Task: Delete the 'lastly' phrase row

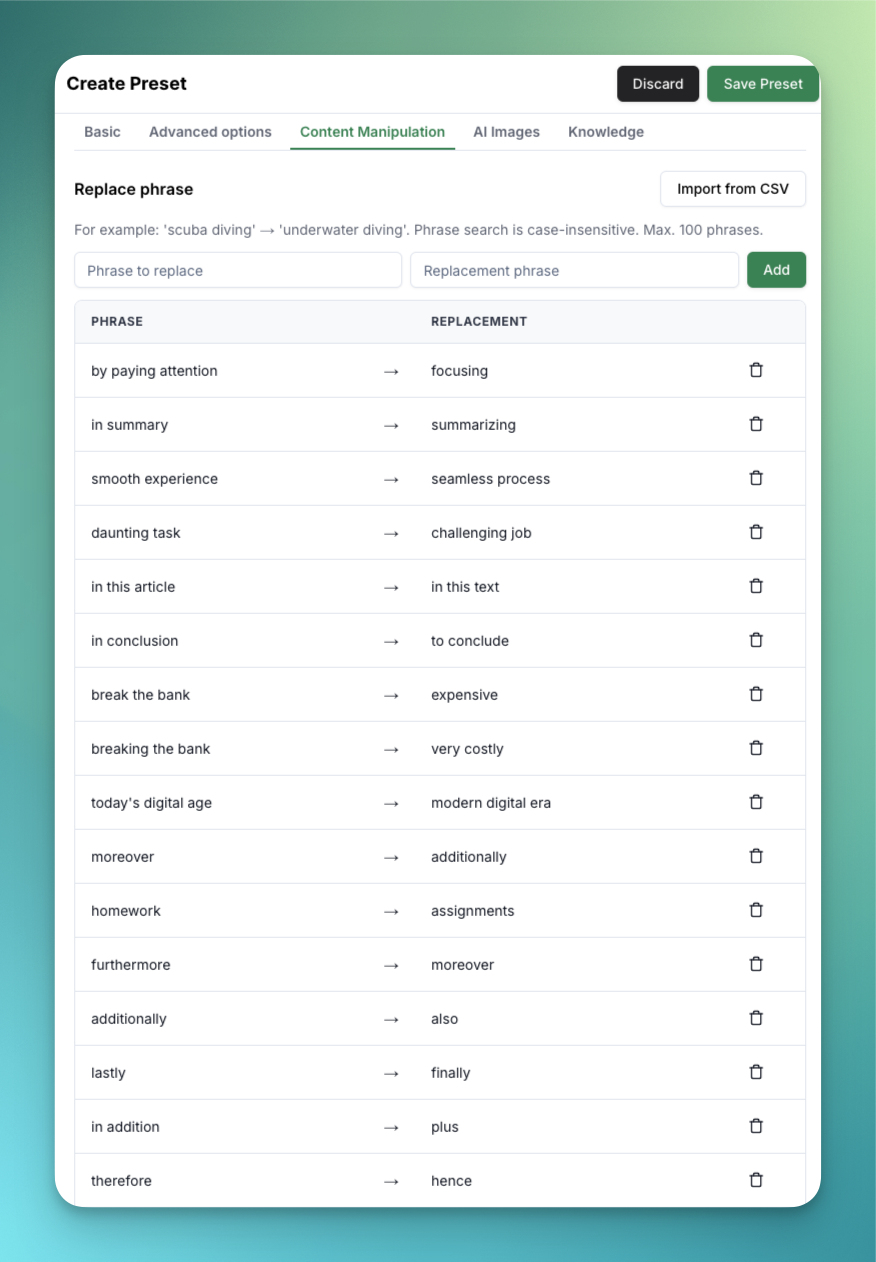Action: [756, 1072]
